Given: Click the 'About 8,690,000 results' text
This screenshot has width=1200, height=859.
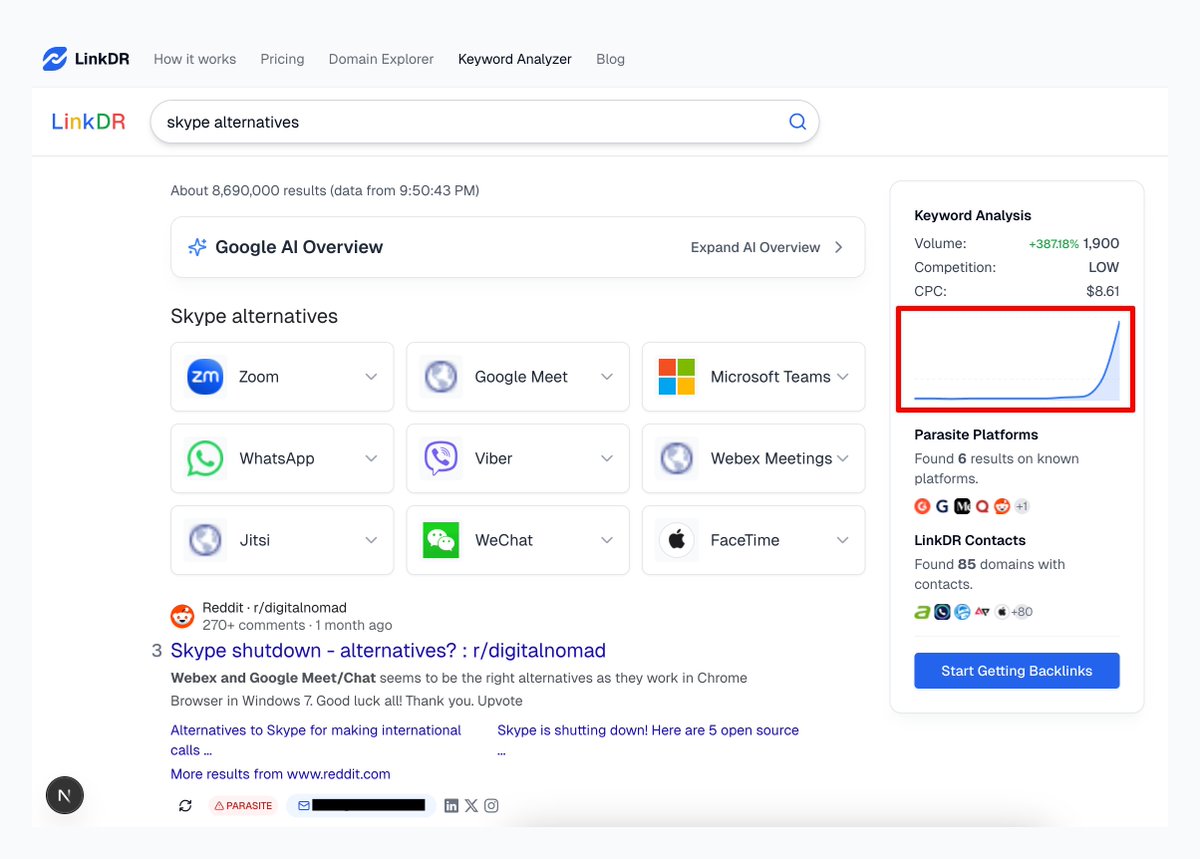Looking at the screenshot, I should pyautogui.click(x=325, y=190).
